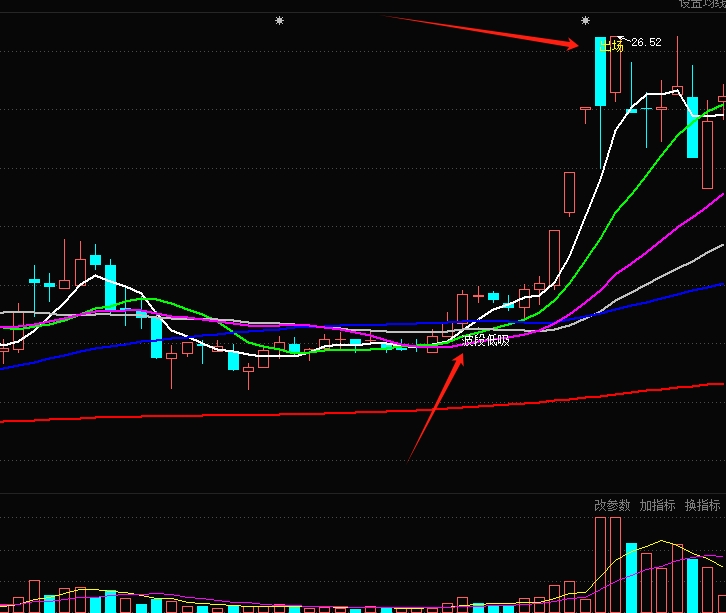Click the asterisk marker at top center-left
The width and height of the screenshot is (726, 613).
point(280,20)
